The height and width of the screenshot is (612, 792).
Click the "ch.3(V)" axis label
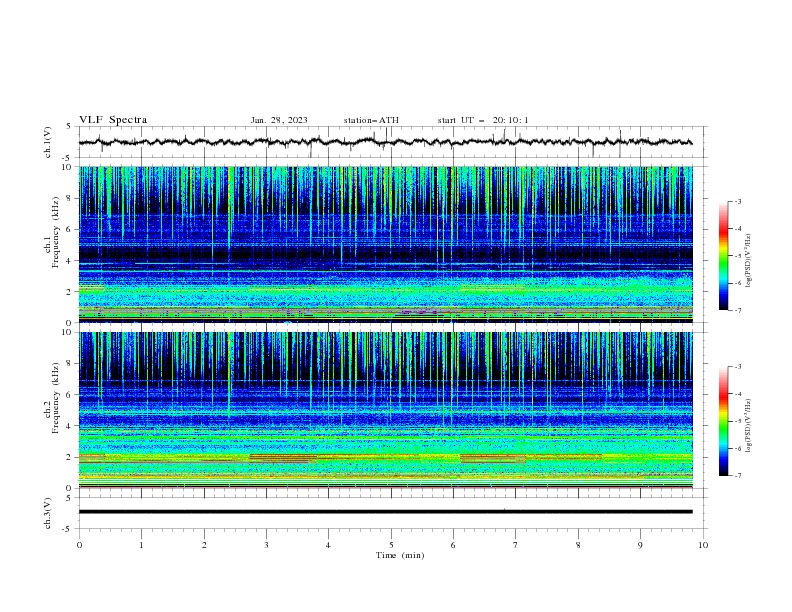tap(48, 513)
